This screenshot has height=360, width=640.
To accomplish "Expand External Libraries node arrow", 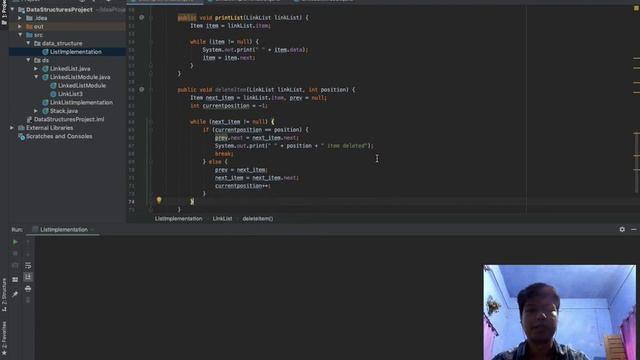I will (12, 128).
